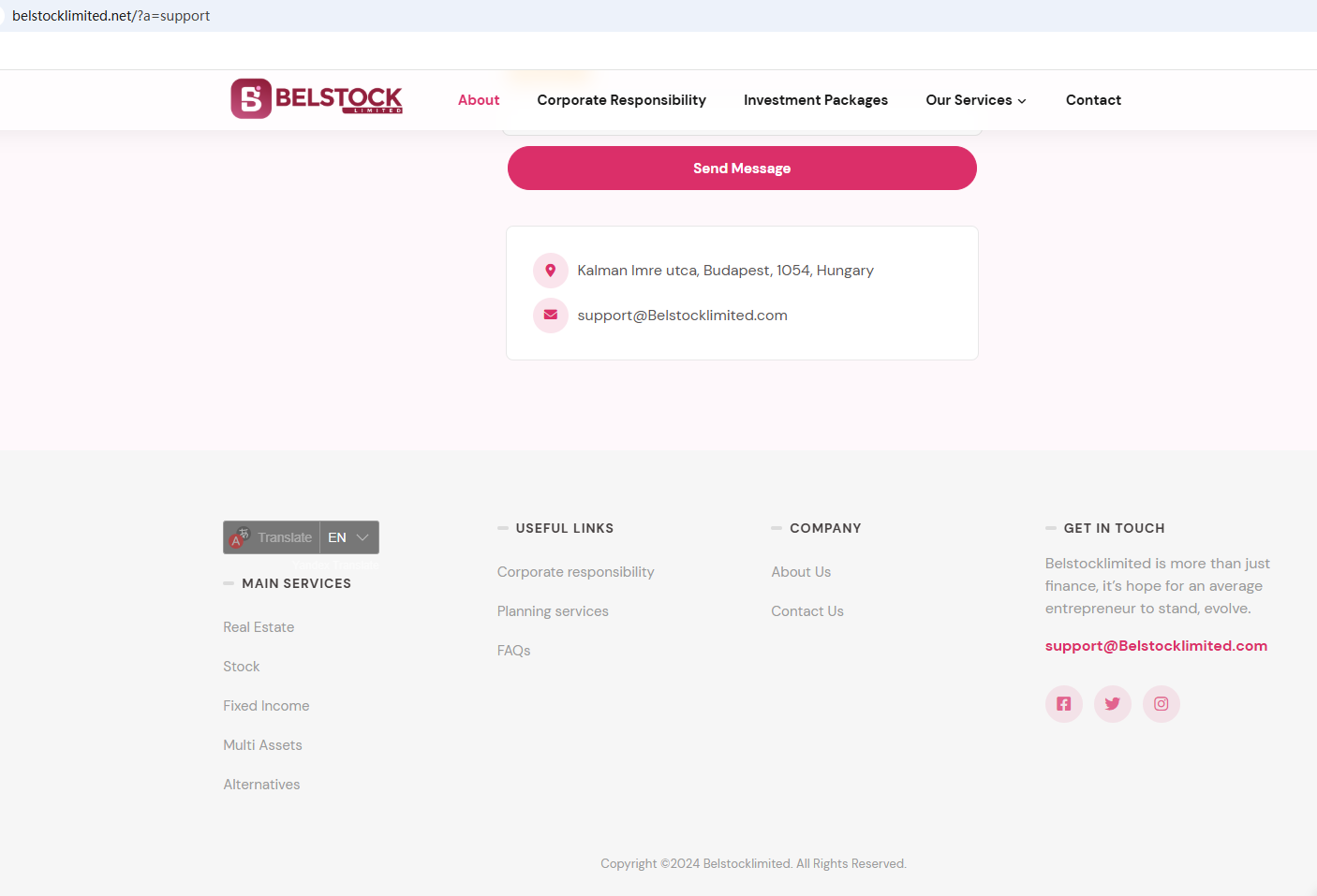Click the USEFUL LINKS heading
The image size is (1317, 896).
point(565,528)
